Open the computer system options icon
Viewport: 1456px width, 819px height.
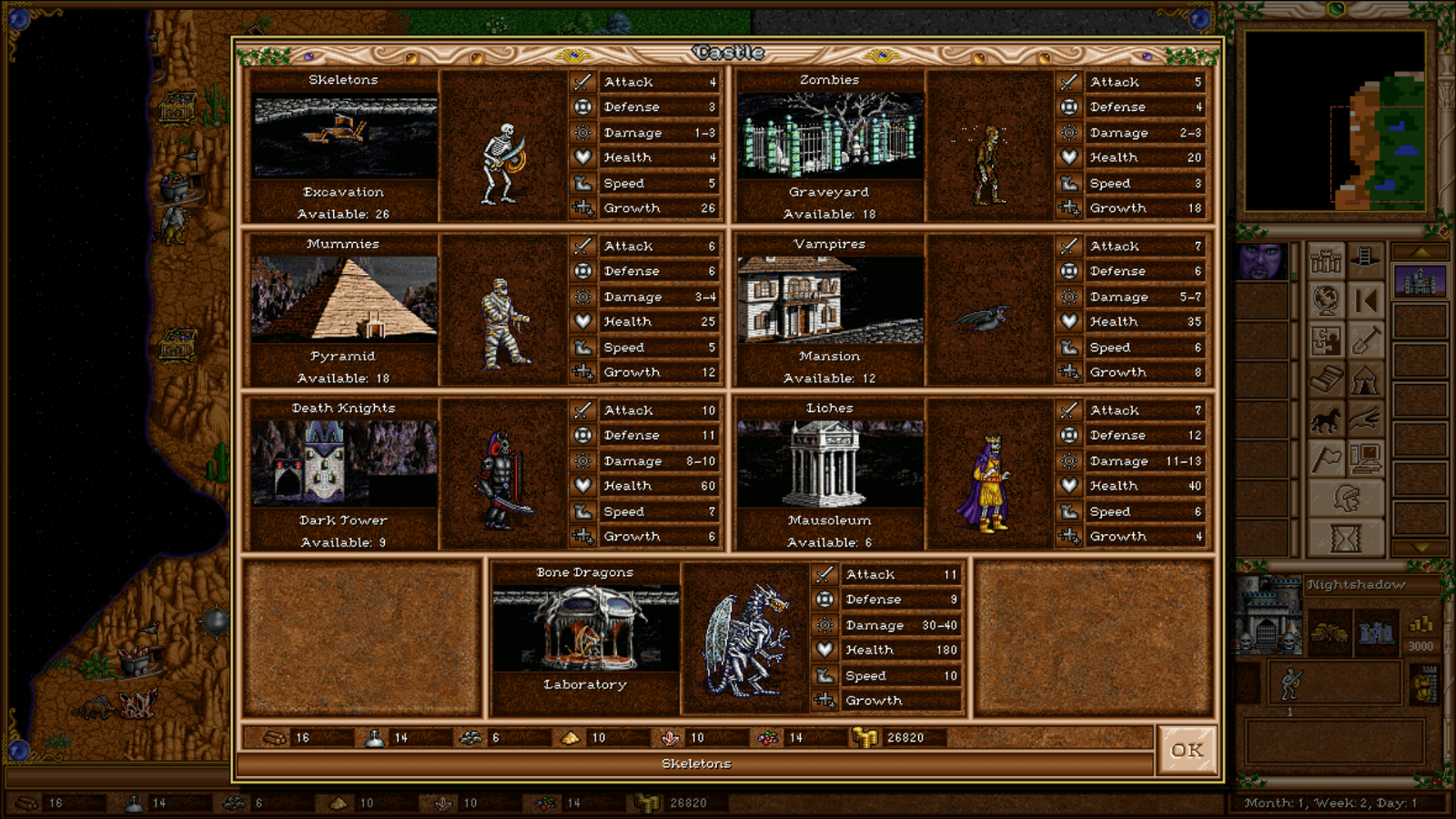[1365, 459]
